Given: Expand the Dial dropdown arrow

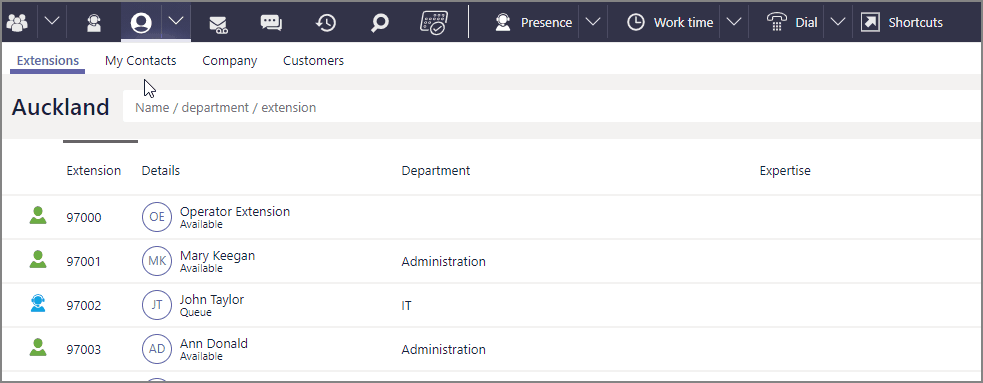Looking at the screenshot, I should point(838,22).
